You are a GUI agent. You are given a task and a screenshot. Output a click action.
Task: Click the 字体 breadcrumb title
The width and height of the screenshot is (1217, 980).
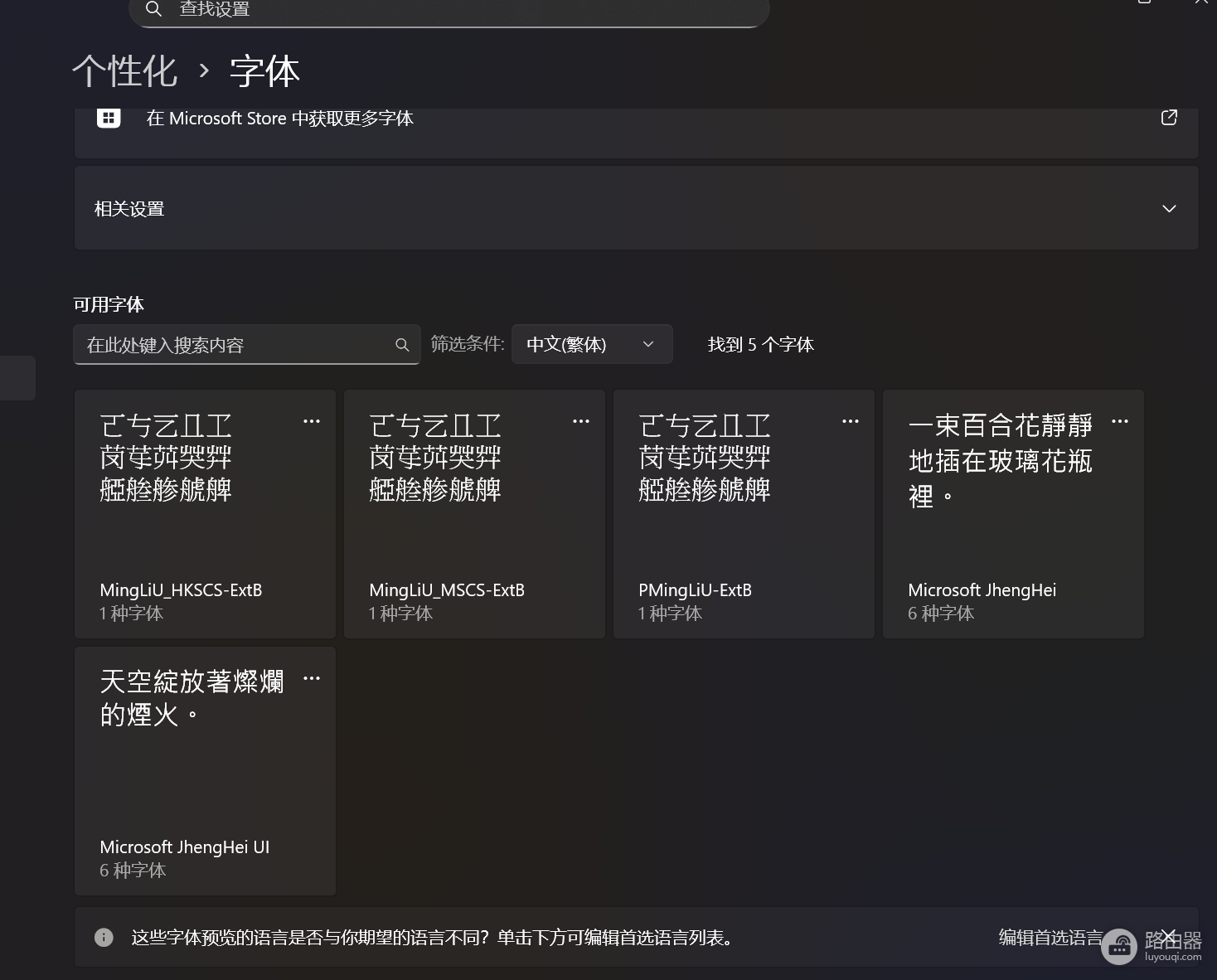[264, 71]
